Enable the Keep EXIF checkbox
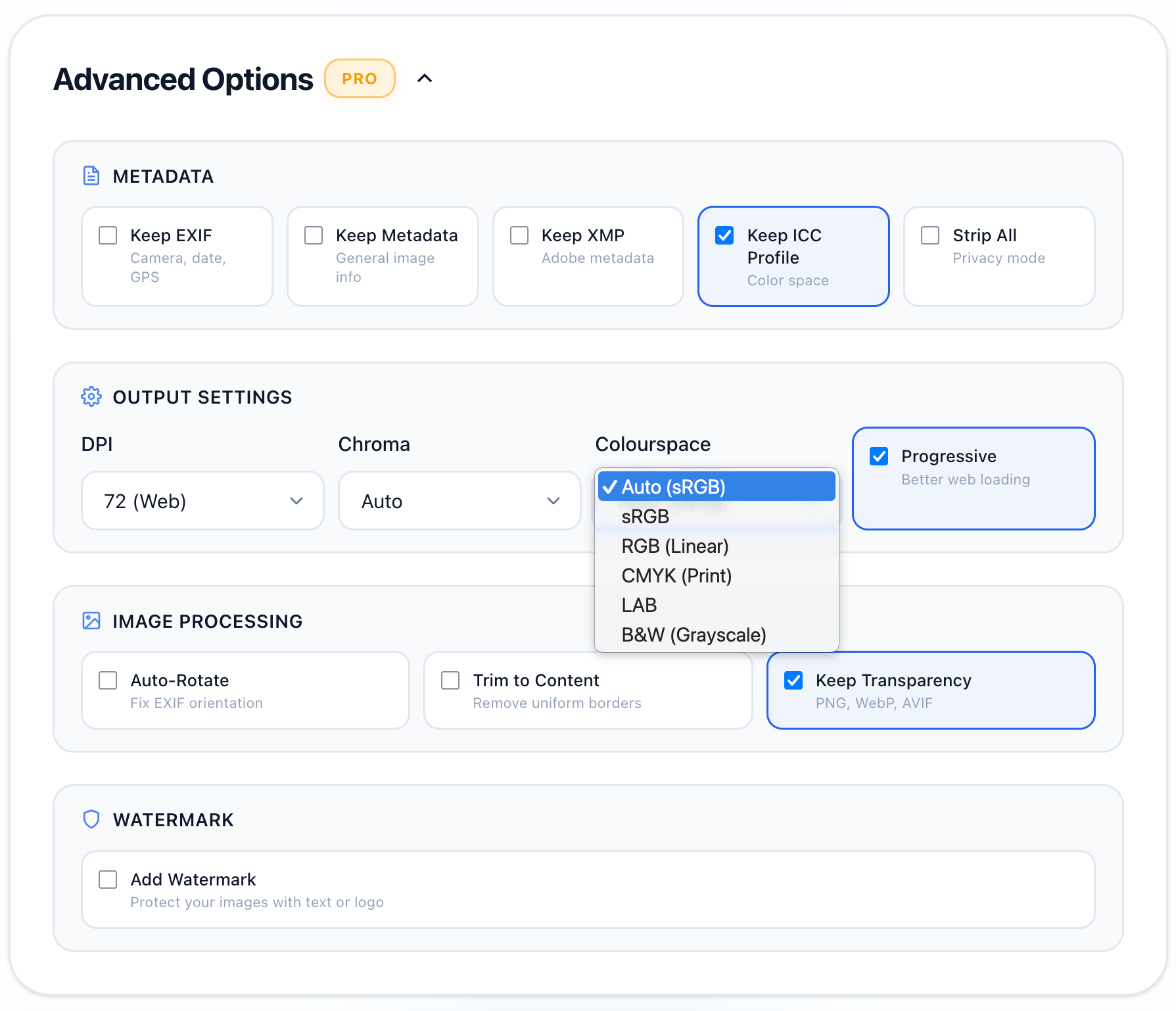The width and height of the screenshot is (1176, 1011). (x=107, y=235)
